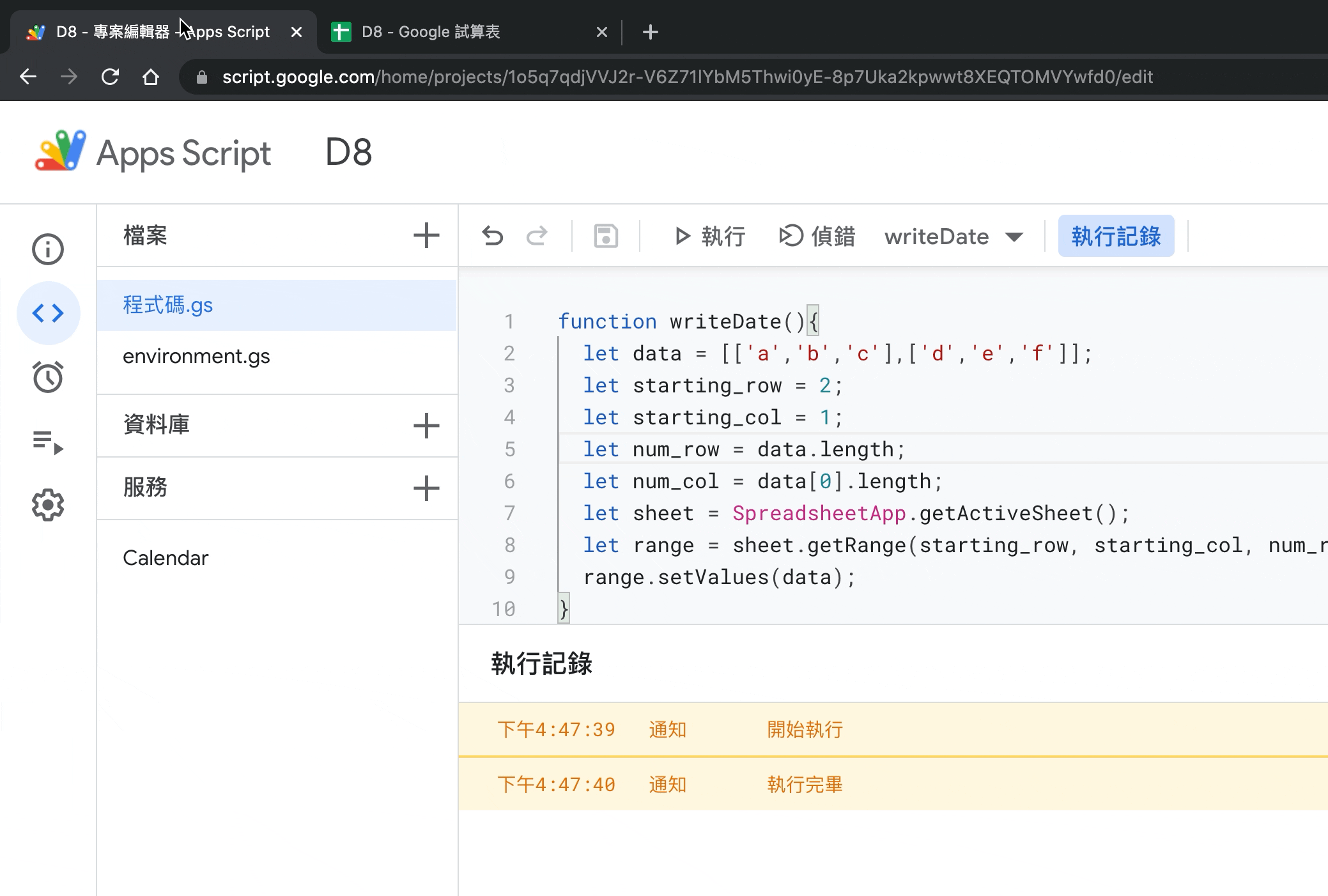Open a new browser tab
The height and width of the screenshot is (896, 1328).
651,32
